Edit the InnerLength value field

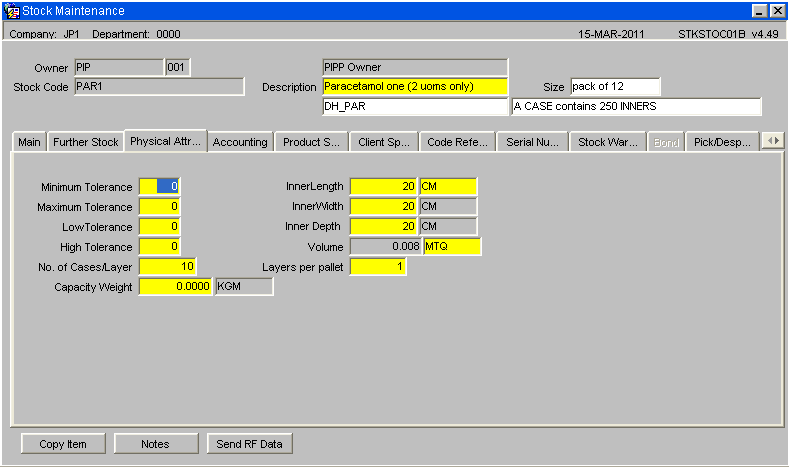(x=383, y=186)
